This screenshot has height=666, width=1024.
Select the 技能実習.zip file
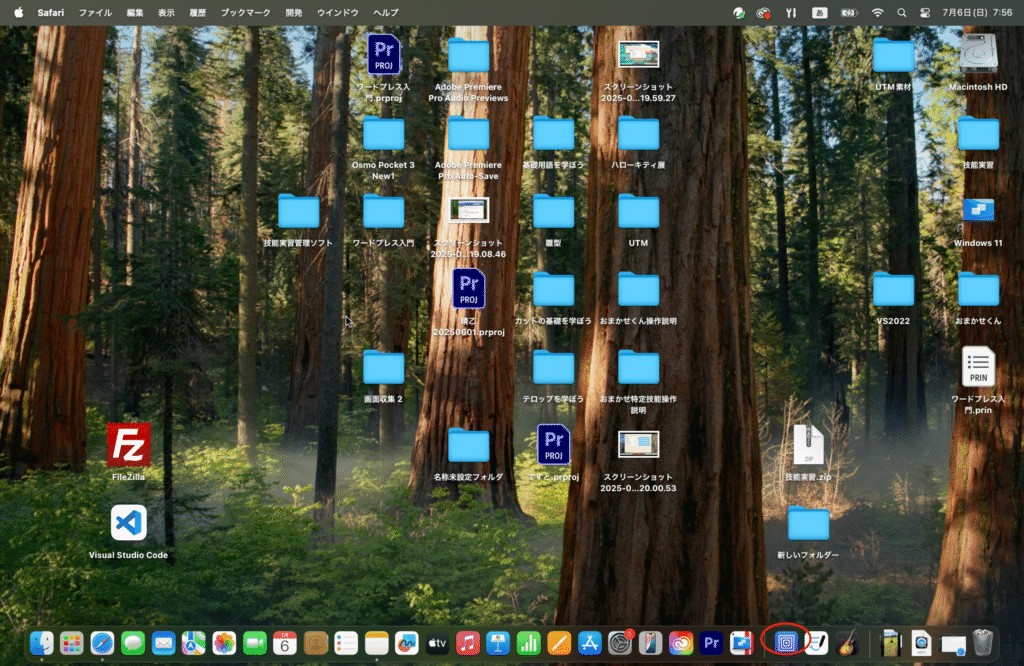(x=808, y=446)
